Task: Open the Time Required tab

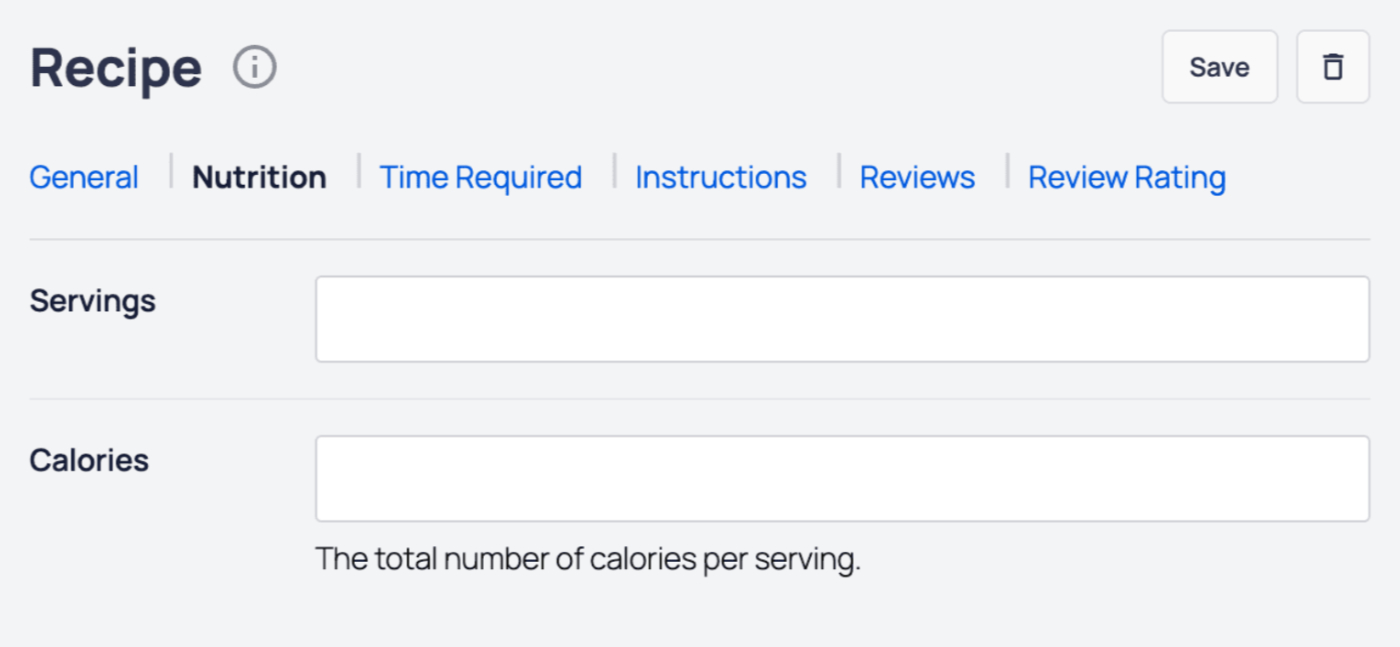Action: [x=480, y=176]
